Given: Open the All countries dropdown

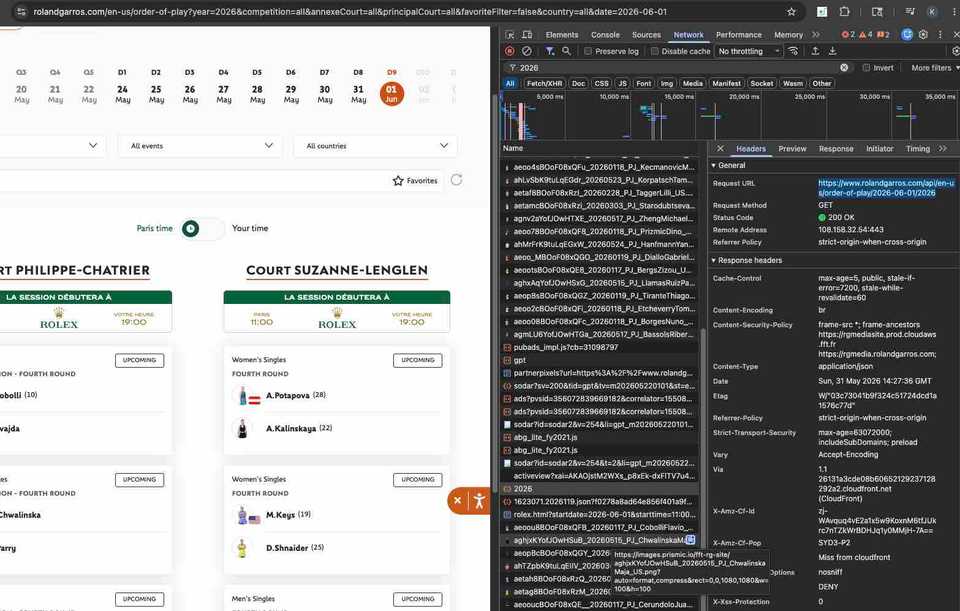Looking at the screenshot, I should [x=375, y=146].
